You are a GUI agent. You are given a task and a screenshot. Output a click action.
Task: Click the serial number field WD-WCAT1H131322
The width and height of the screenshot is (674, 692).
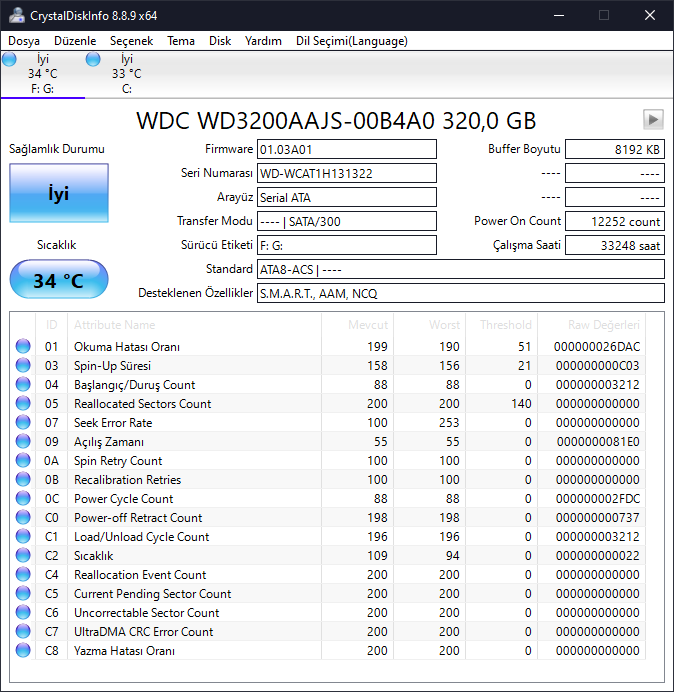tap(347, 173)
